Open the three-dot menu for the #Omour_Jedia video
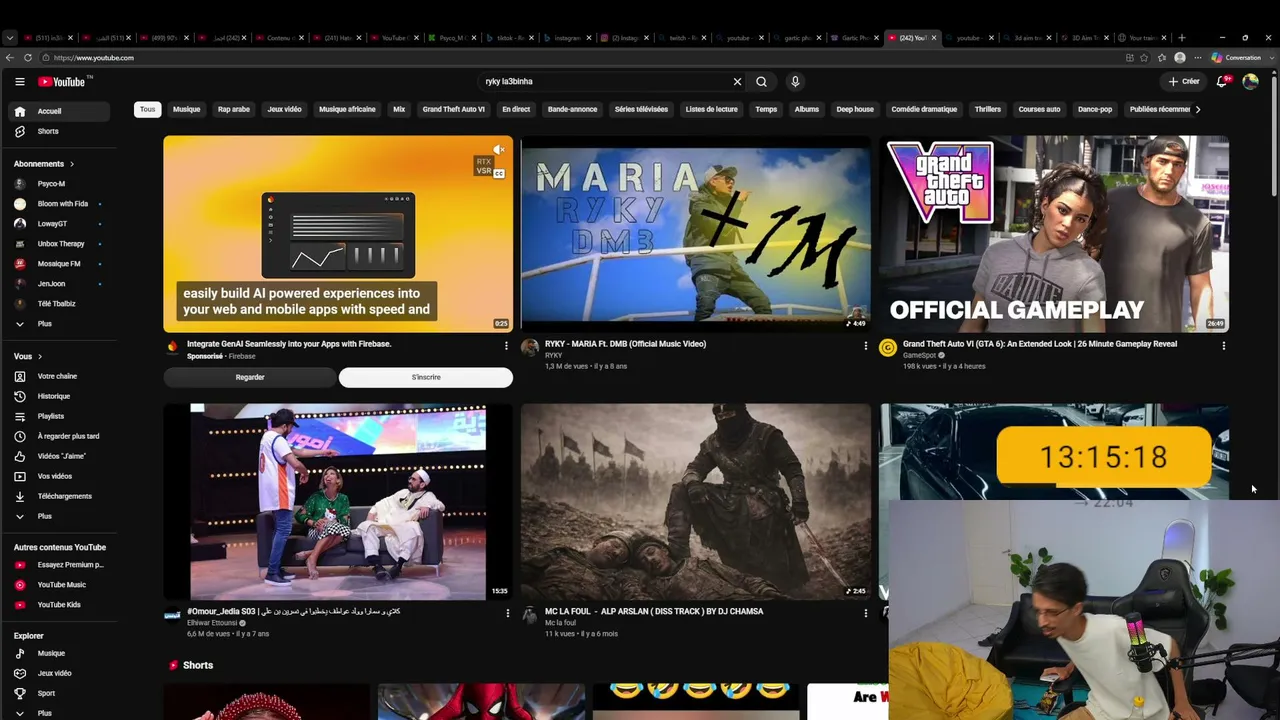The height and width of the screenshot is (720, 1280). point(507,613)
